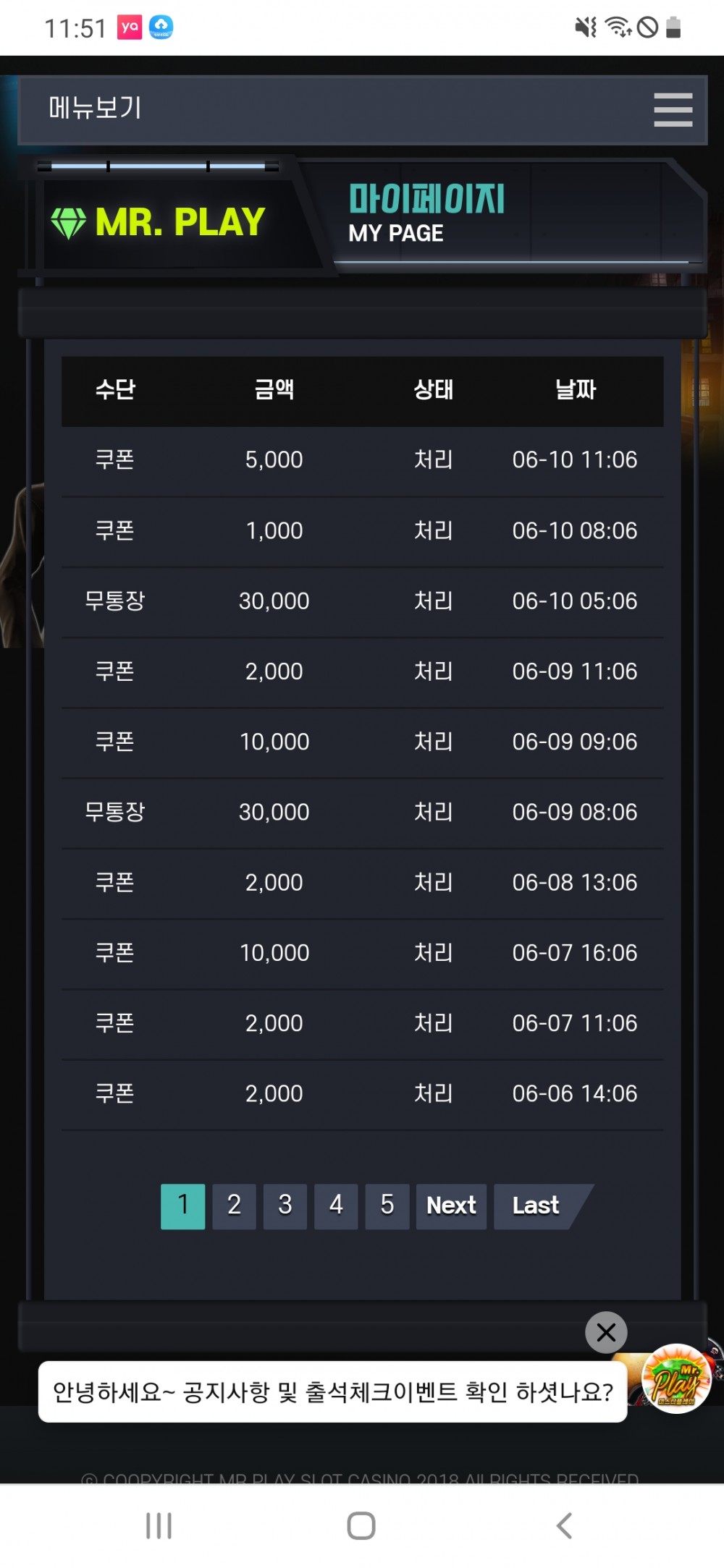This screenshot has height=1568, width=724.
Task: Tap the blue cloud notification icon
Action: 161,27
